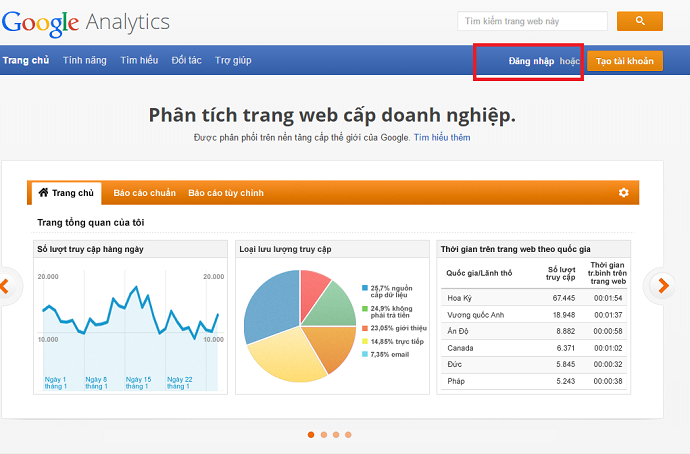Select the first carousel dot
This screenshot has height=454, width=690.
coord(311,435)
